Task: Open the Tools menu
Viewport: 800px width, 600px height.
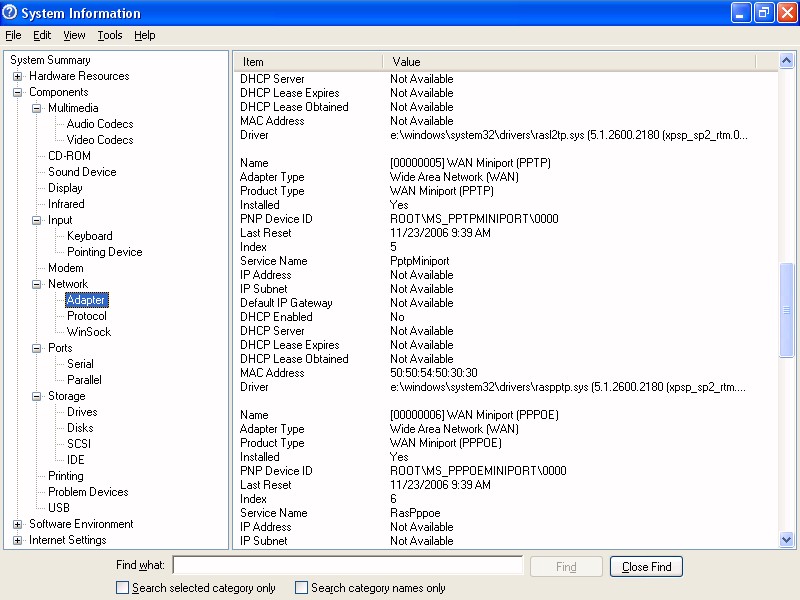Action: tap(110, 35)
